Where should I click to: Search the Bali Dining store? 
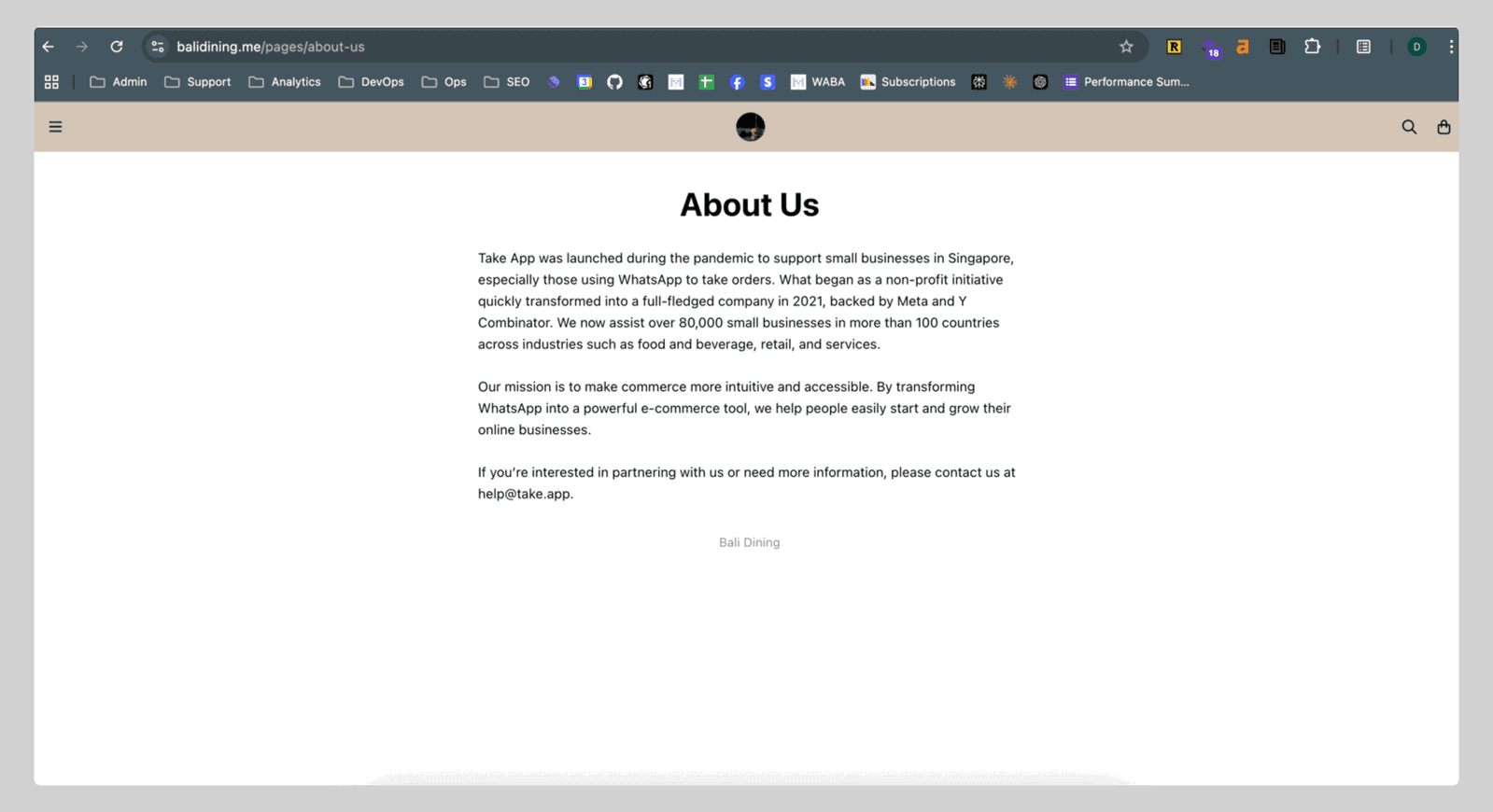coord(1409,127)
